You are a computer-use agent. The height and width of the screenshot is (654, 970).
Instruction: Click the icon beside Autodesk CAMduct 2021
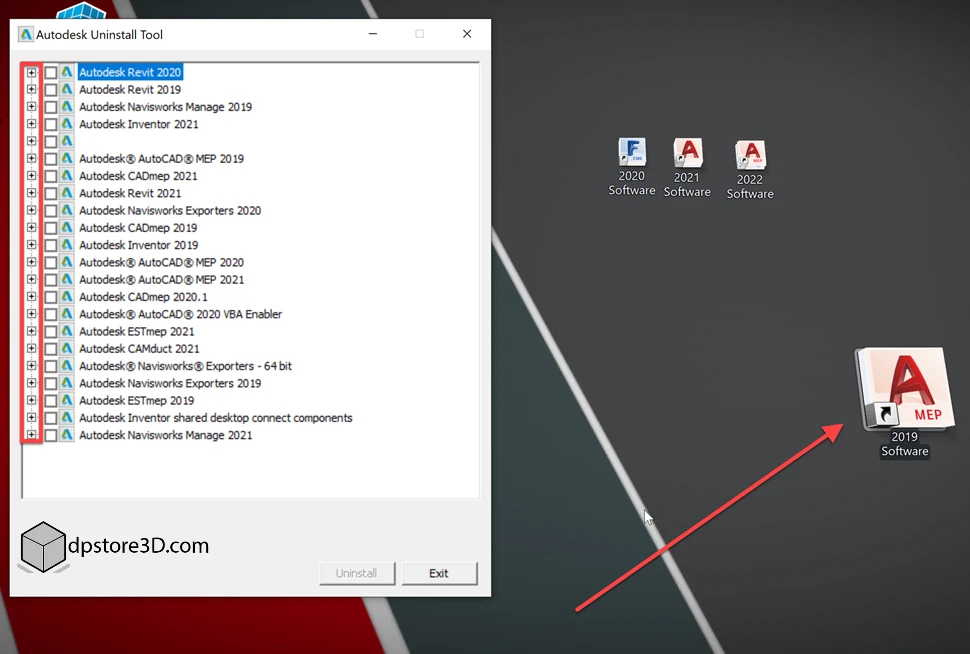click(67, 349)
